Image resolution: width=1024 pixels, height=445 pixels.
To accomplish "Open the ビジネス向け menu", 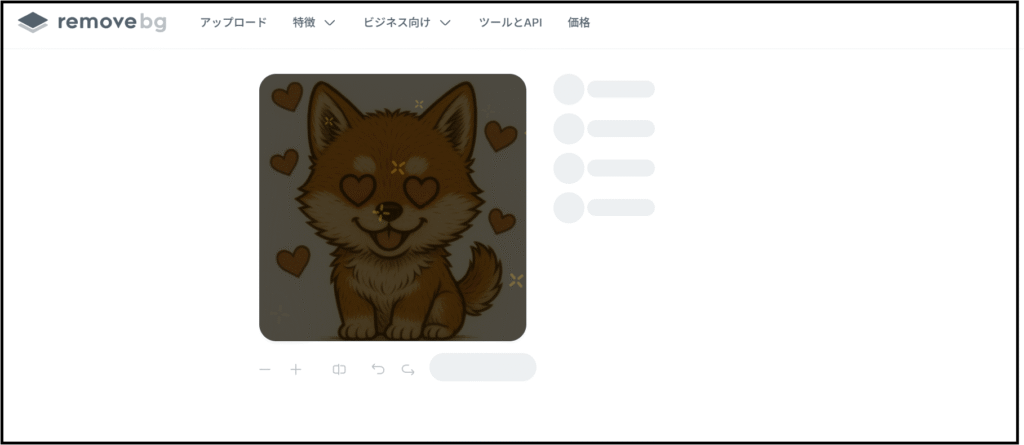I will [x=396, y=22].
